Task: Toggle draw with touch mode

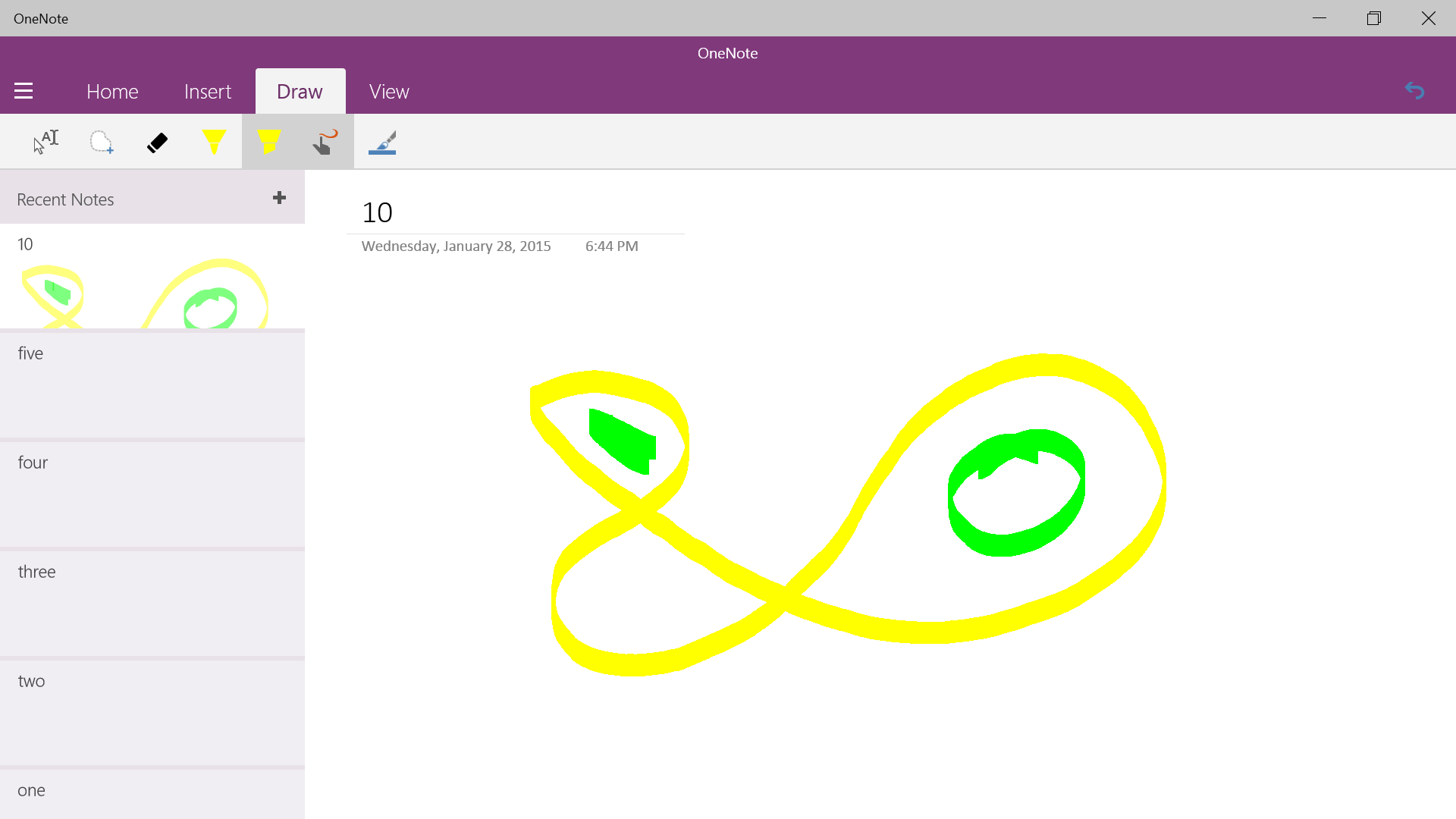Action: tap(325, 142)
